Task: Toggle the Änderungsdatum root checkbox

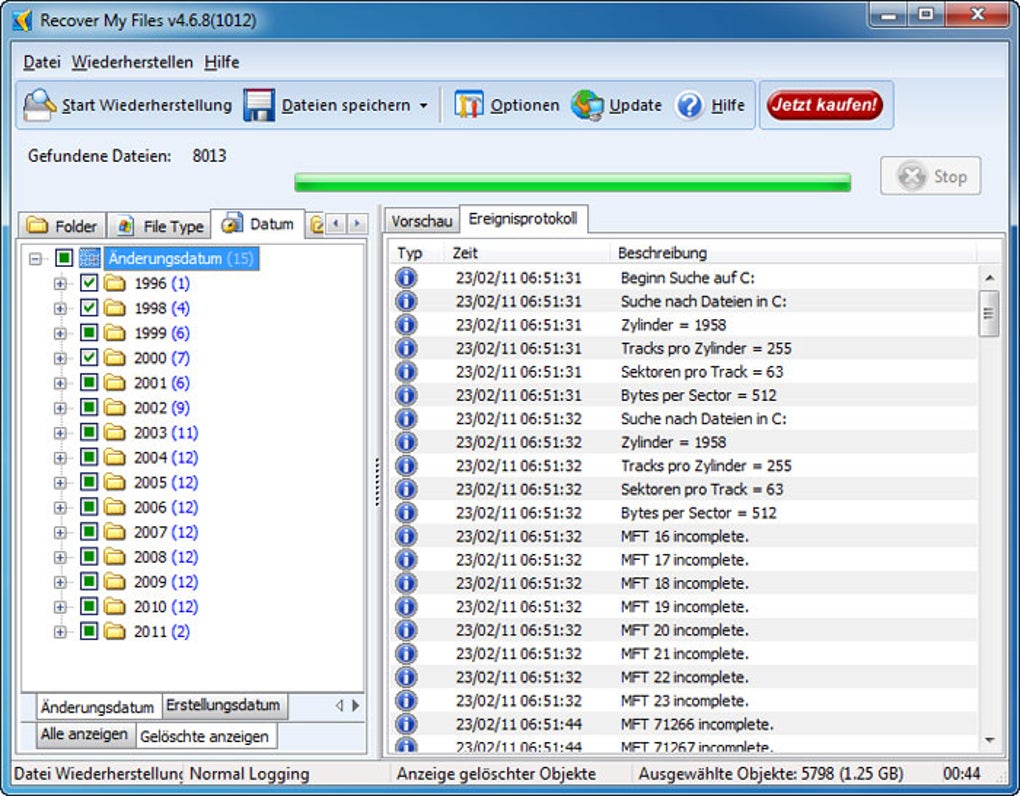Action: click(x=64, y=258)
